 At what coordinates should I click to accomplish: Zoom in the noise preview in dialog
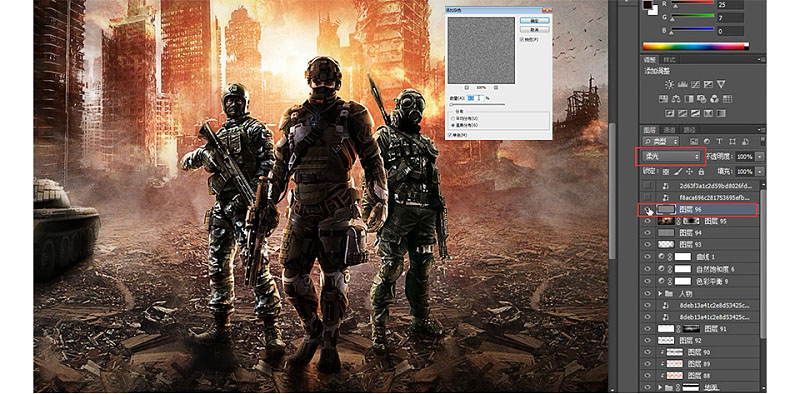pyautogui.click(x=495, y=88)
